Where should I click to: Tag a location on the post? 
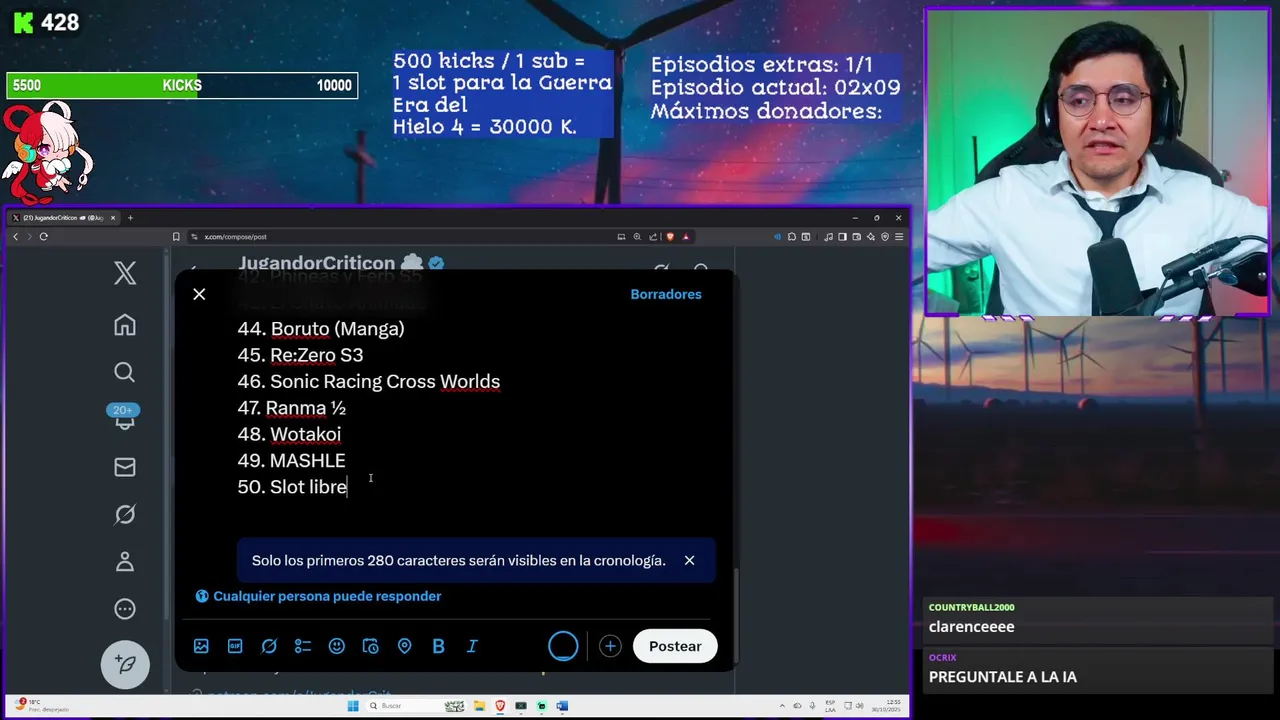pos(405,646)
